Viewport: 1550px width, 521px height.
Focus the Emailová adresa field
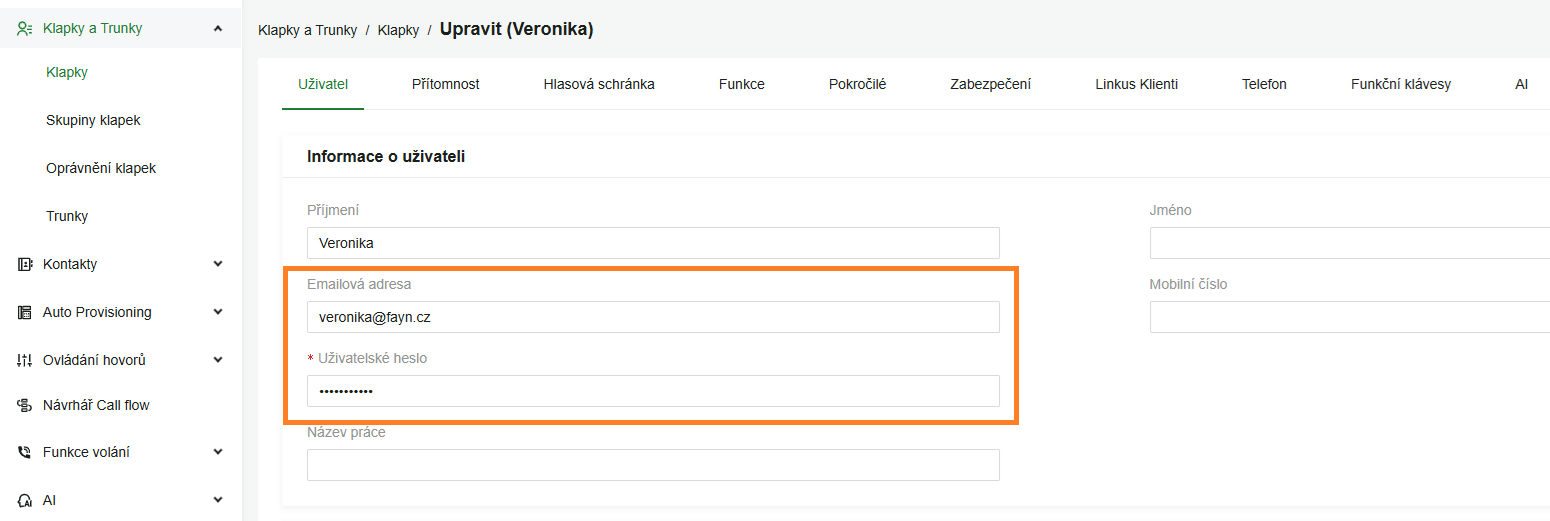pyautogui.click(x=653, y=317)
